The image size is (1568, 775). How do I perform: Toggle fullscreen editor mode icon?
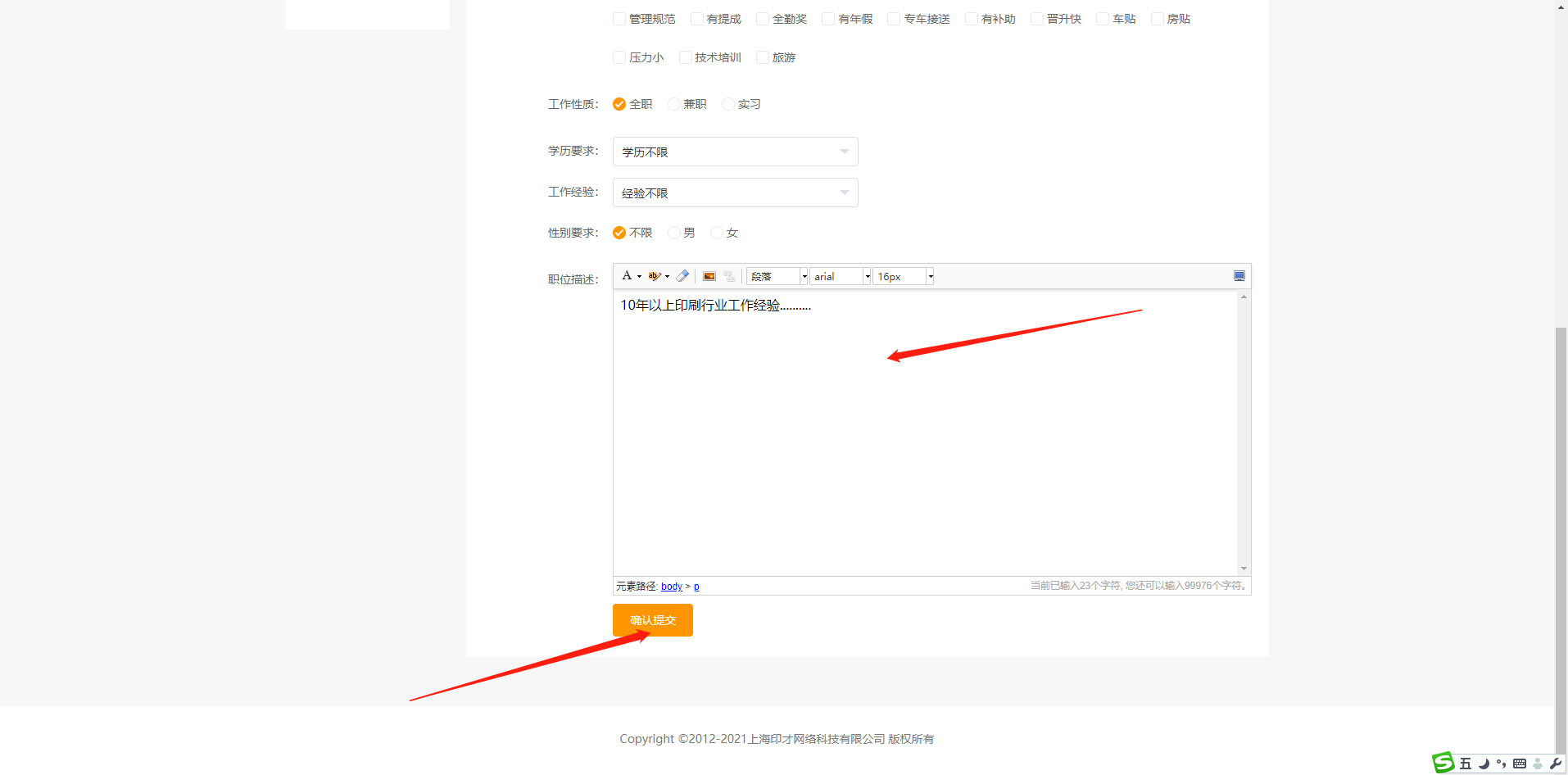1239,276
